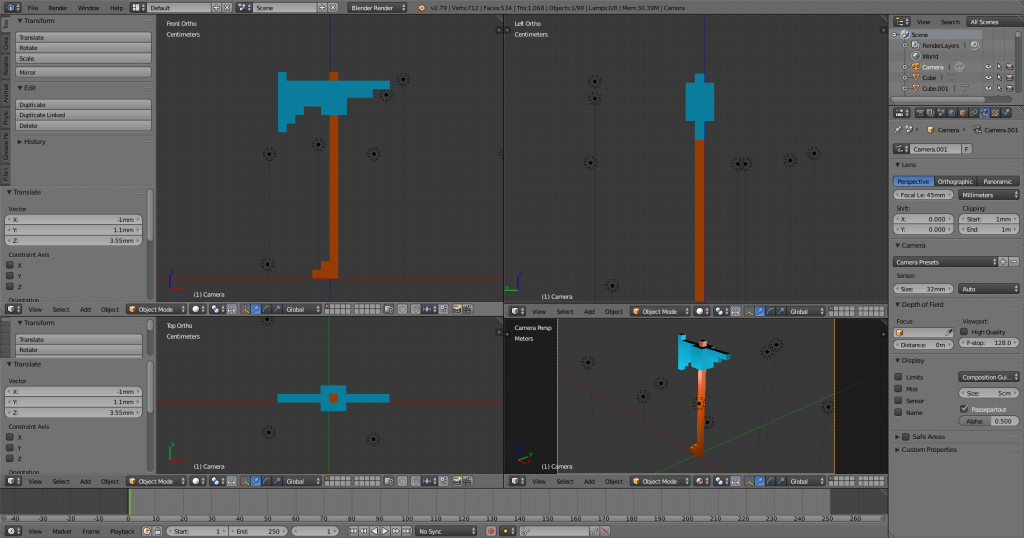Disable the Passepartout checkbox
This screenshot has width=1024, height=538.
click(963, 409)
